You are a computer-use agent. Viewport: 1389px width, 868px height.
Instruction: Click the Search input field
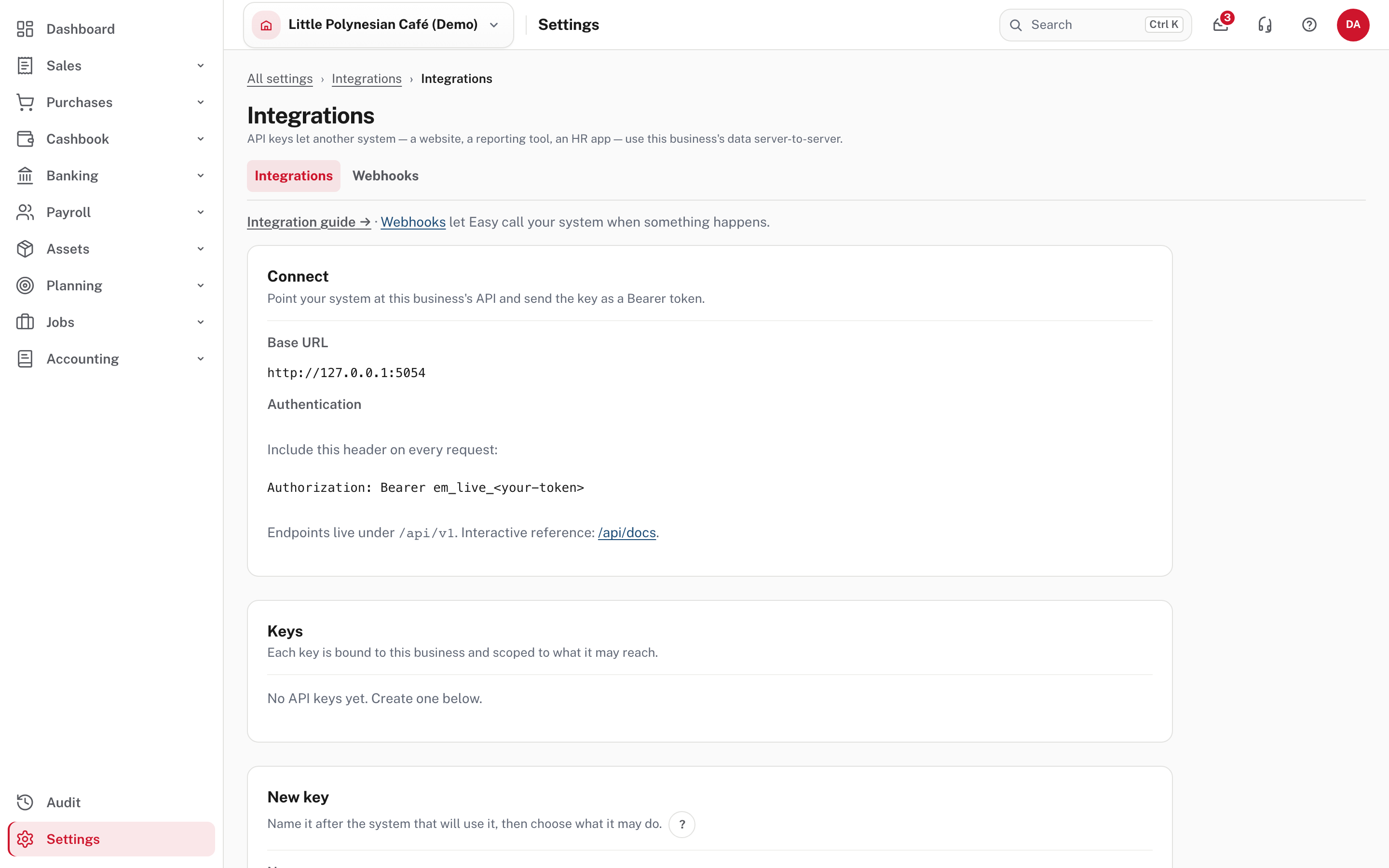(x=1095, y=25)
